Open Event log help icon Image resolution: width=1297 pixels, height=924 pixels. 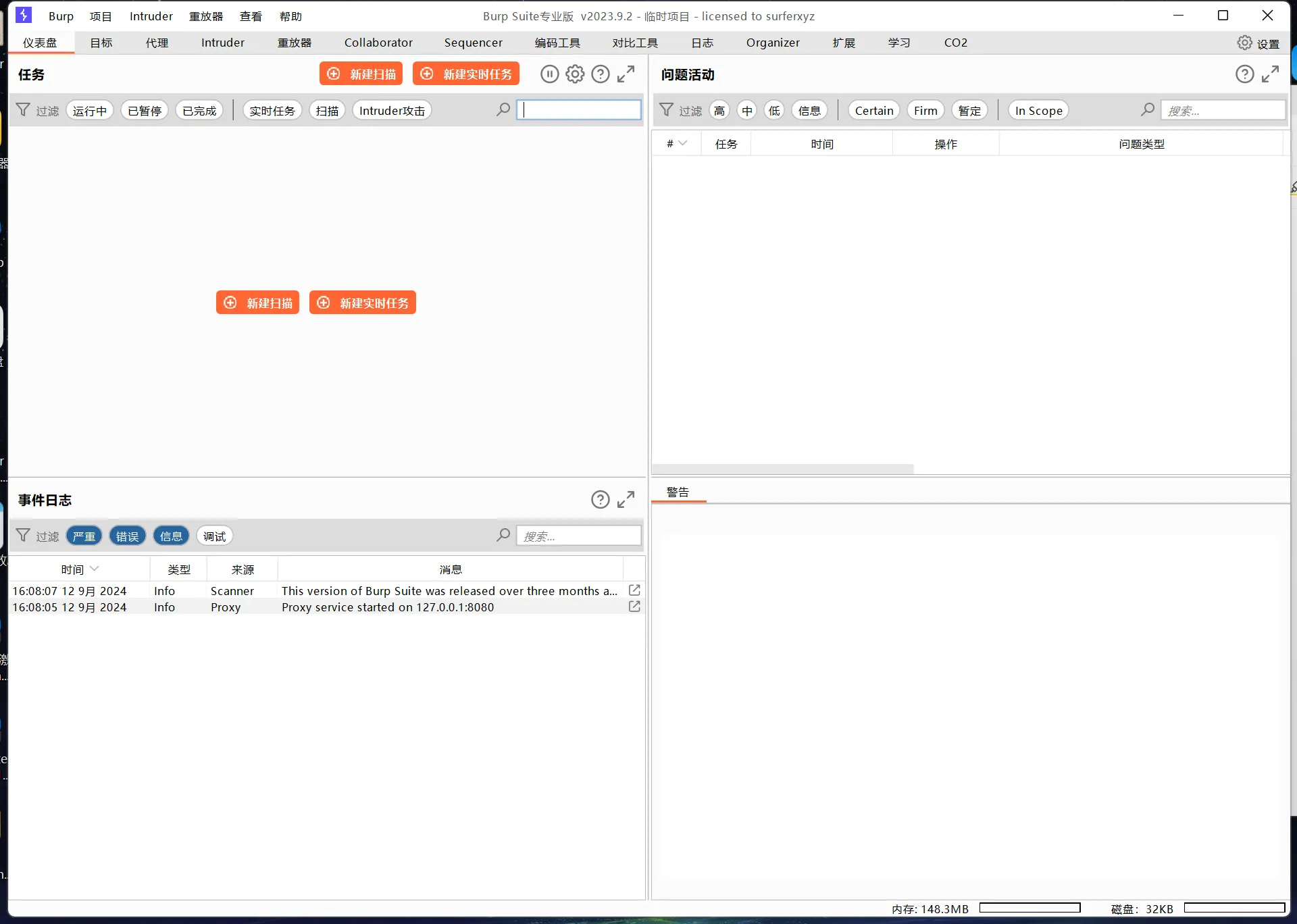(x=601, y=500)
